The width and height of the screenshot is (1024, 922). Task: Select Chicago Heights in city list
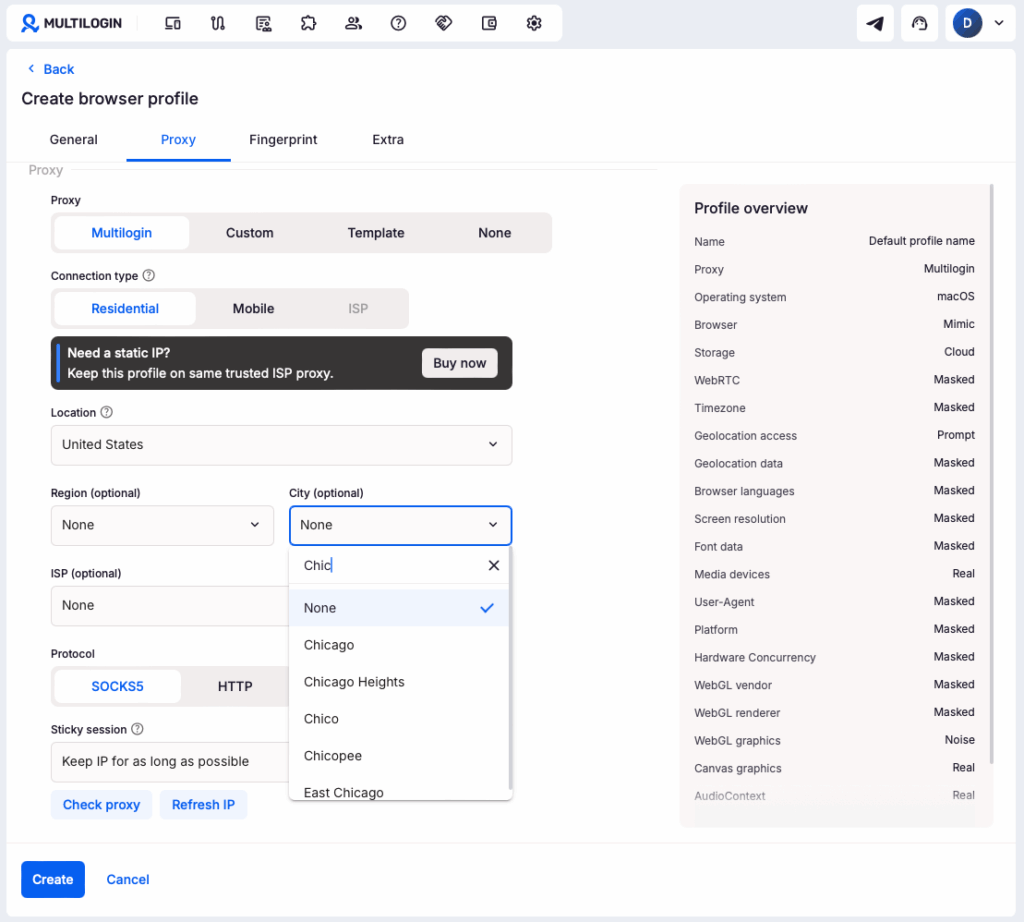398,682
